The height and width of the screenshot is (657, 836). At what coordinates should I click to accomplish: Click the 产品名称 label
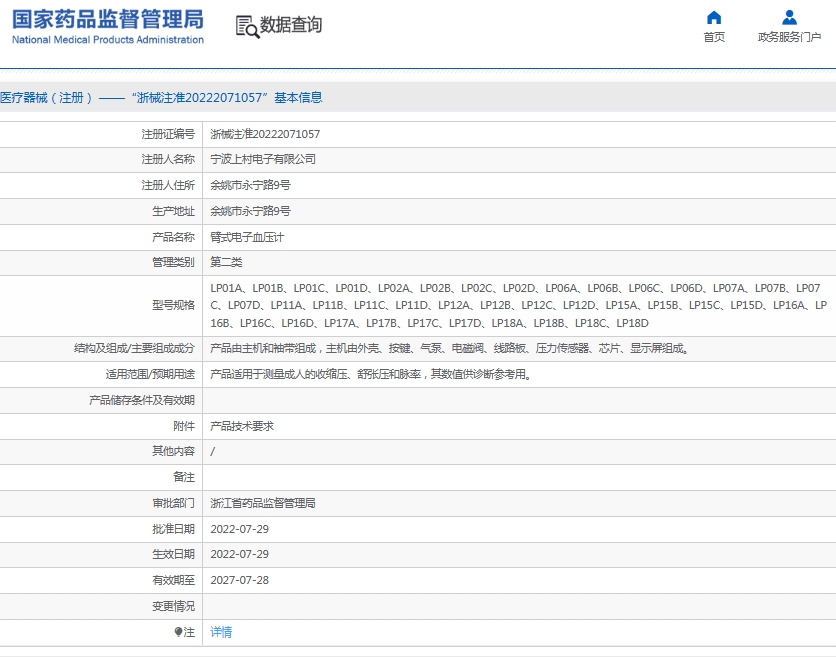point(173,237)
